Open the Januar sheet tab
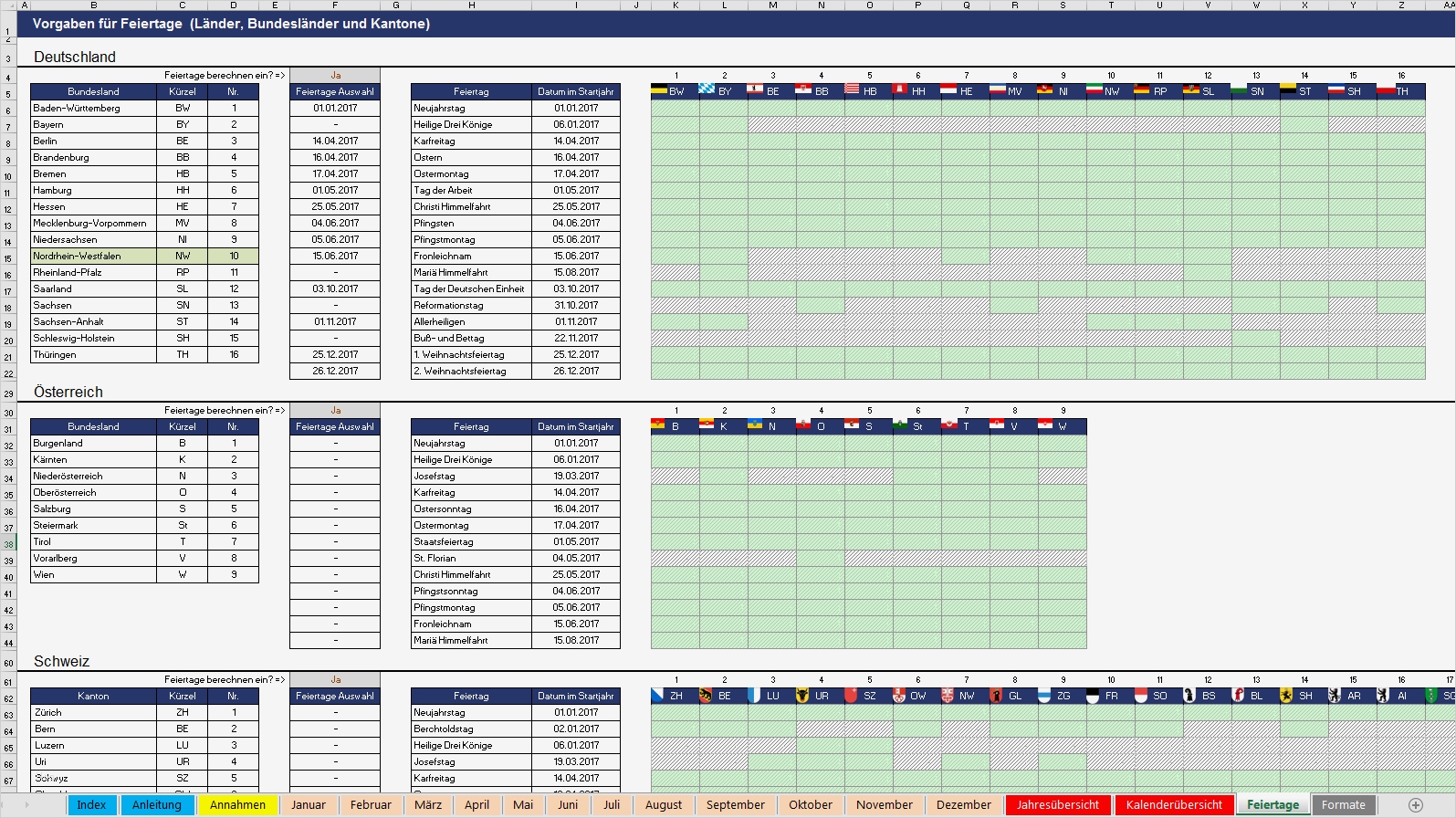1456x818 pixels. pos(309,804)
